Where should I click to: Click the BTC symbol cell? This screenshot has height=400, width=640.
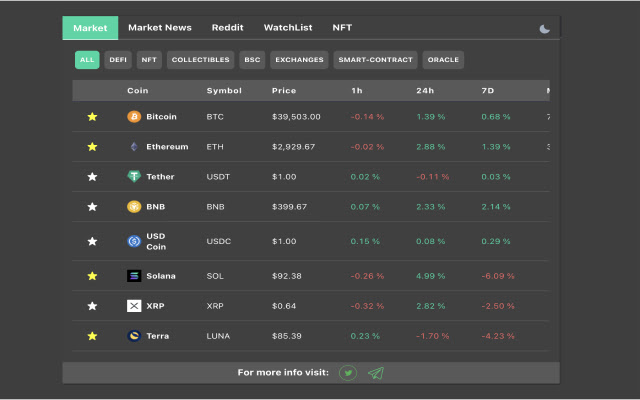[215, 117]
